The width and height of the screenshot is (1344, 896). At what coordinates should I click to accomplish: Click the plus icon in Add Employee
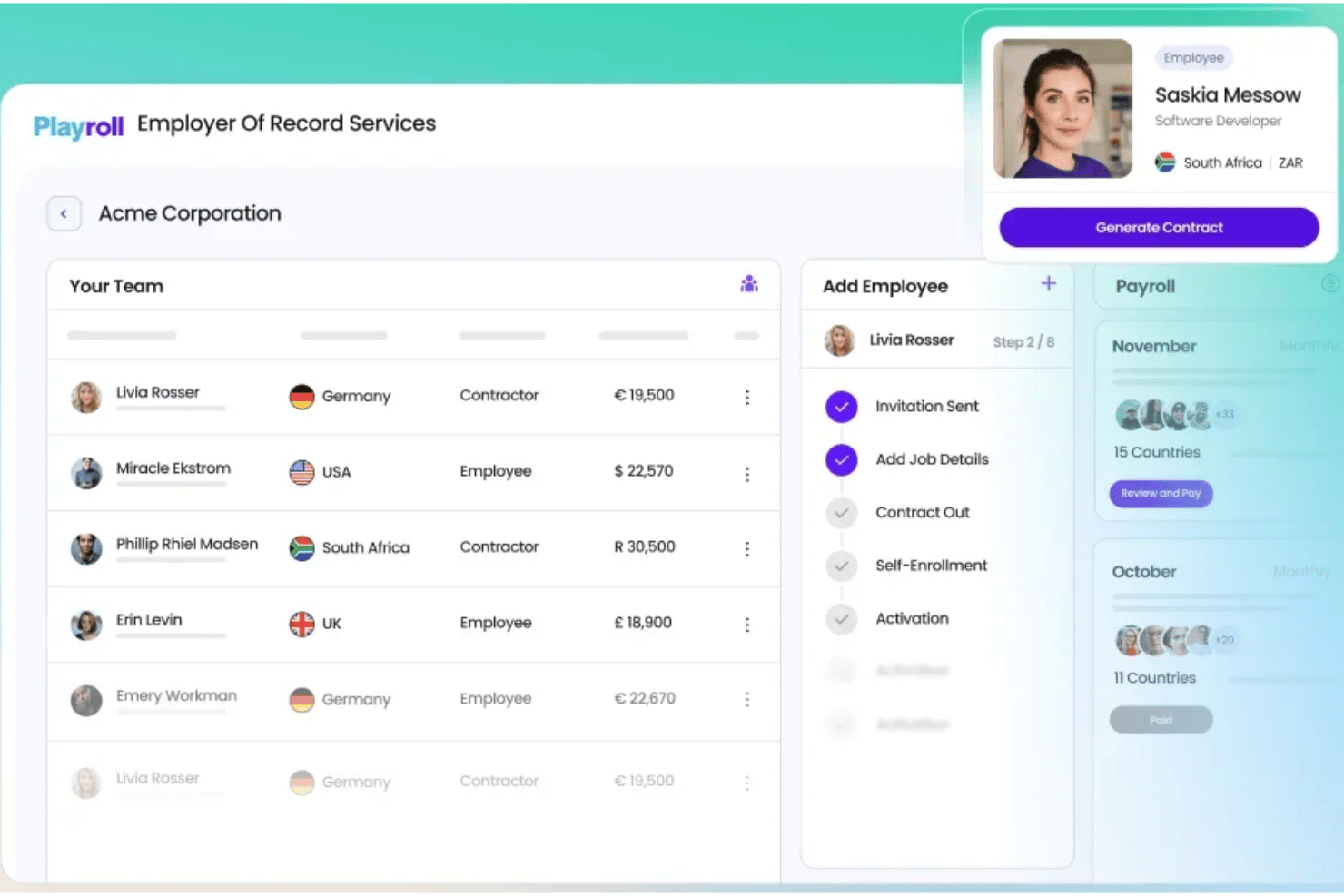[x=1049, y=284]
